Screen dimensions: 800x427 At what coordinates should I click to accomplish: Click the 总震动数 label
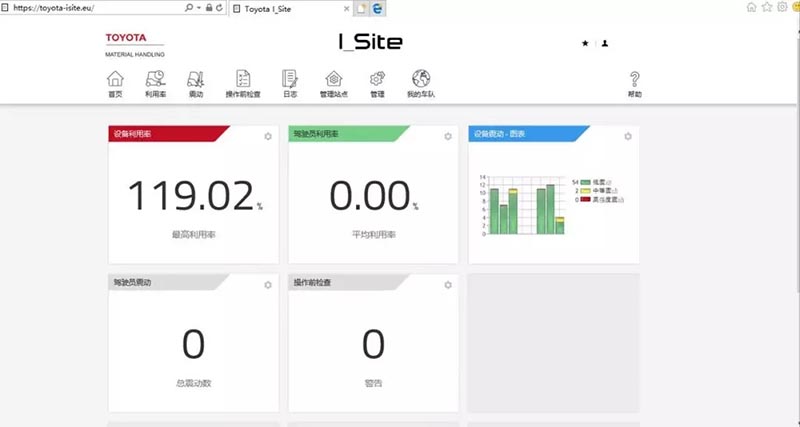pos(193,383)
